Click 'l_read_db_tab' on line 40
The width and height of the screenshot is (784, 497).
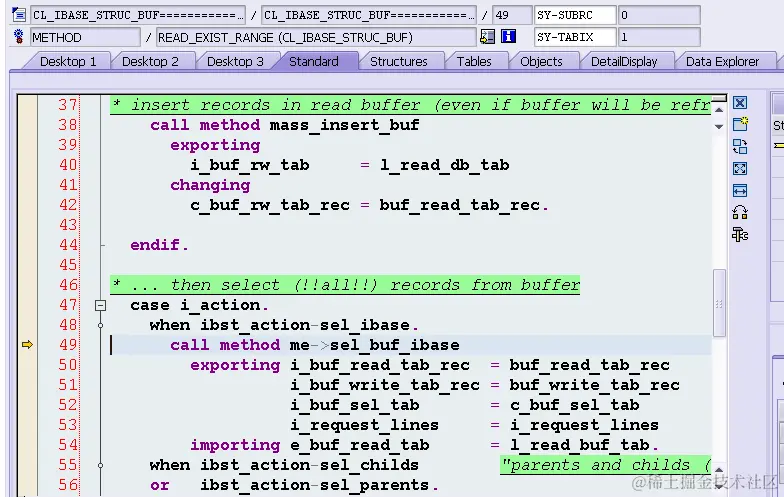tap(444, 165)
